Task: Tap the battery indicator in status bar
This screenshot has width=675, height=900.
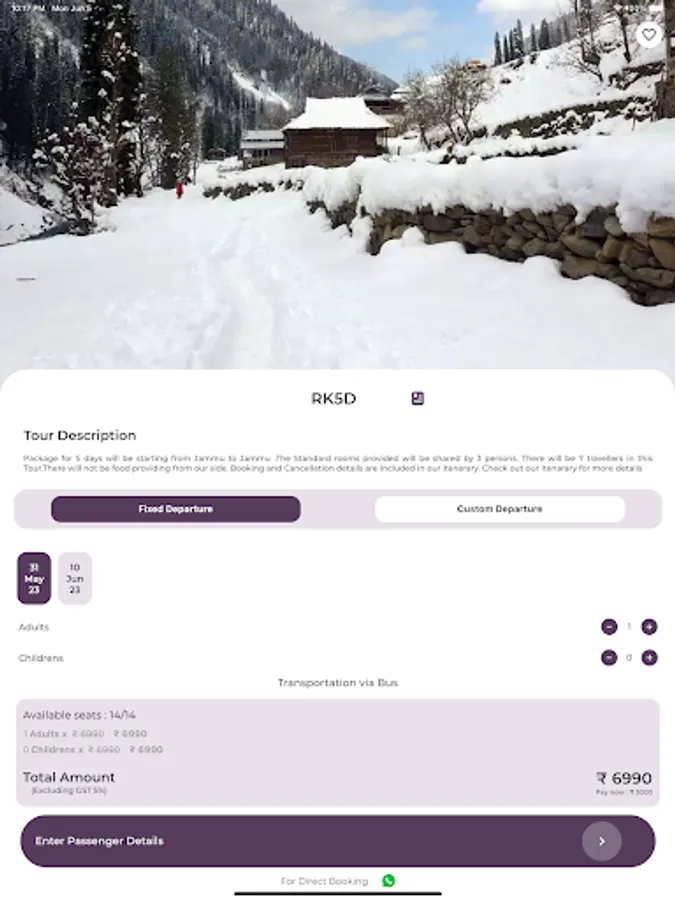Action: (x=654, y=8)
